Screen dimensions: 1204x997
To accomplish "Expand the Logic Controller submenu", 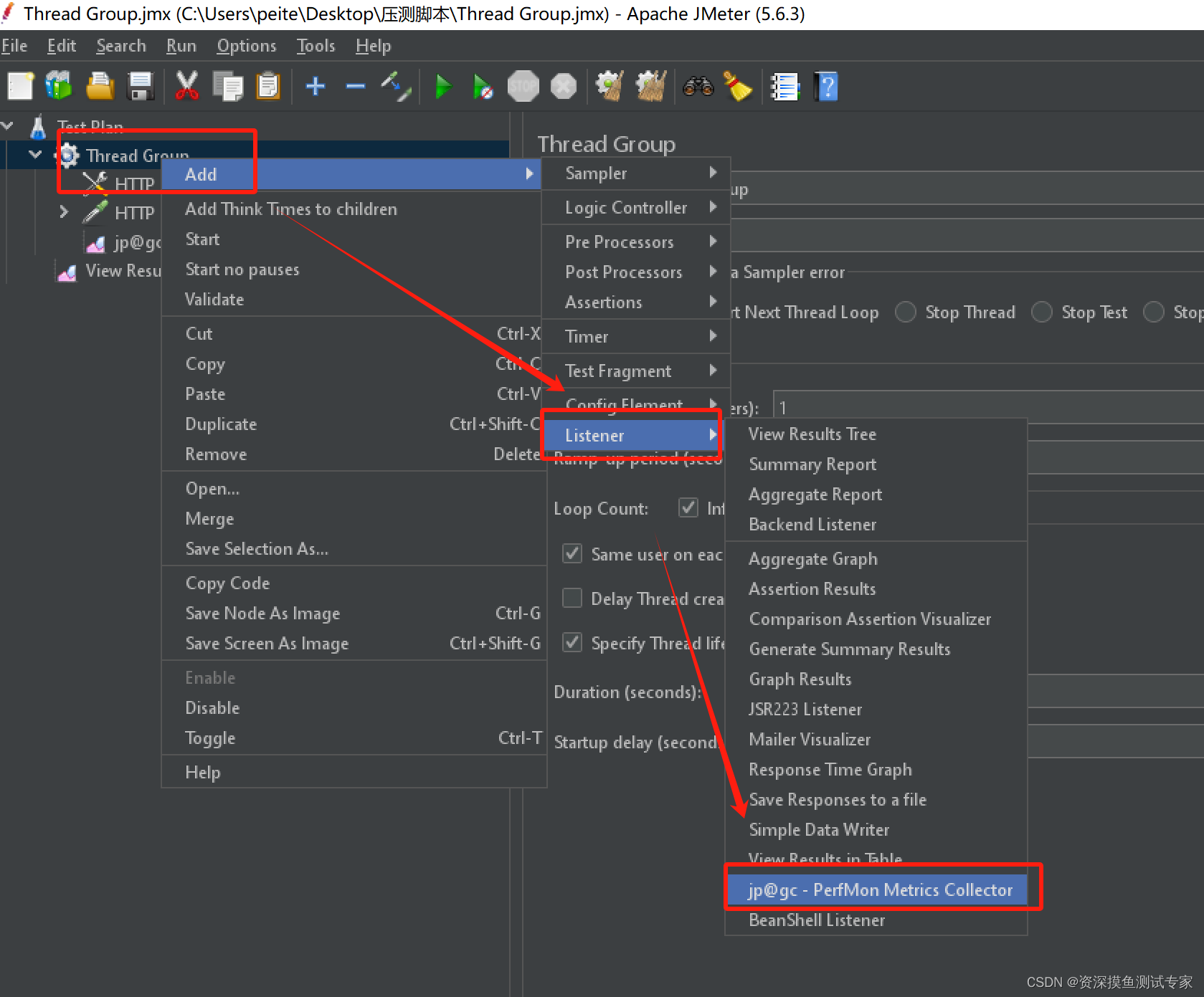I will [636, 208].
